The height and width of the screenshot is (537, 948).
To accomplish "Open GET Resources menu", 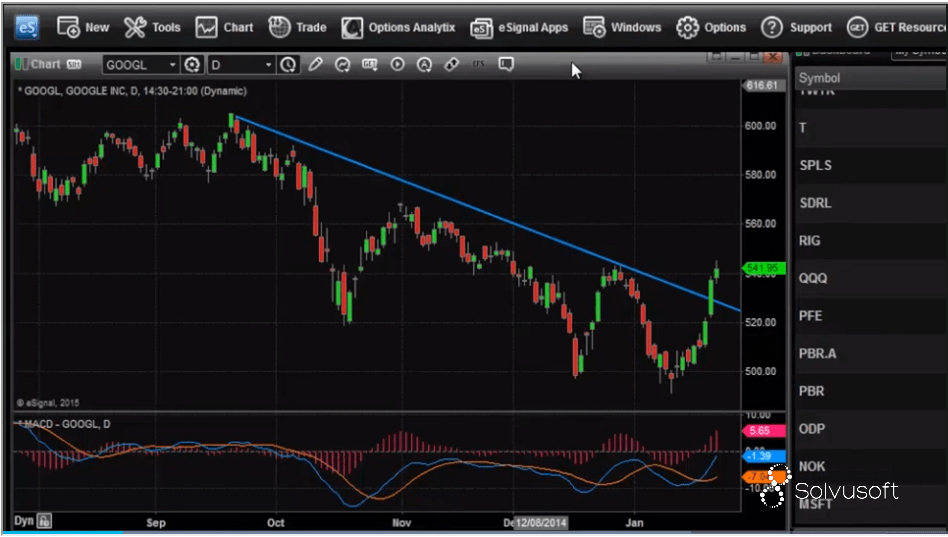I will tap(897, 27).
